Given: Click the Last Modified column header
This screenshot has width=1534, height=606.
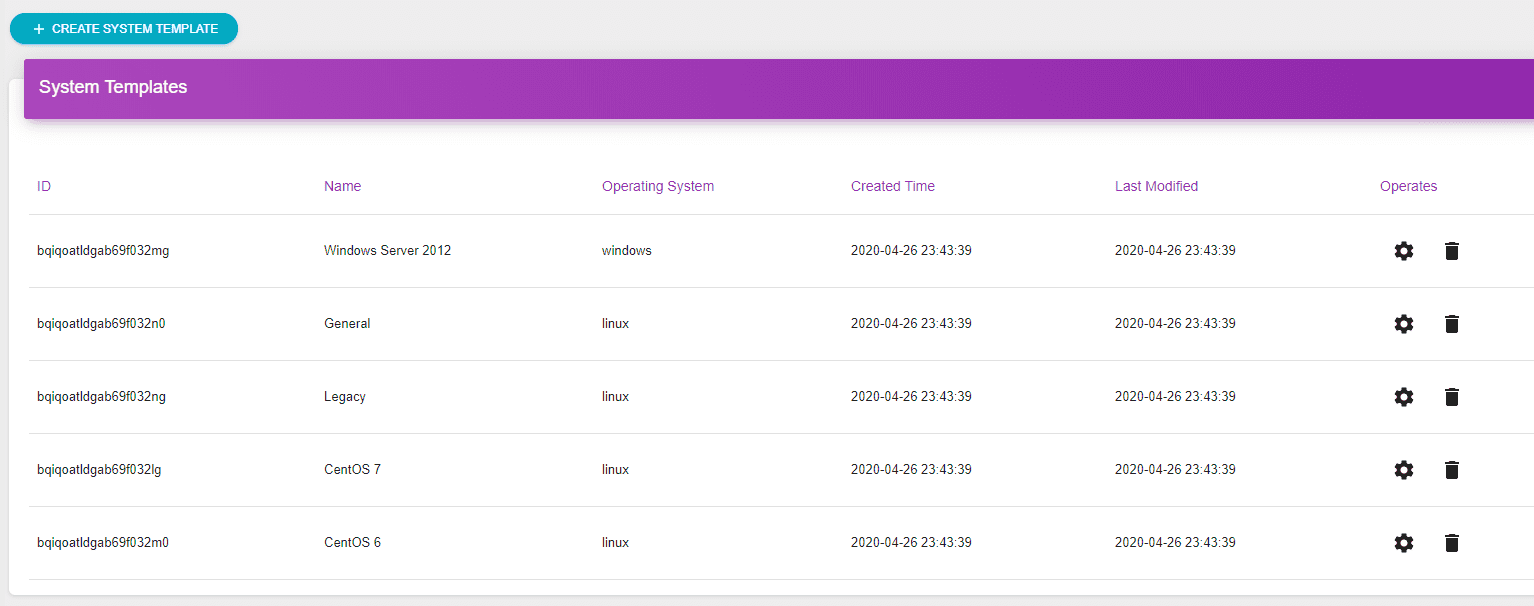Looking at the screenshot, I should 1156,186.
